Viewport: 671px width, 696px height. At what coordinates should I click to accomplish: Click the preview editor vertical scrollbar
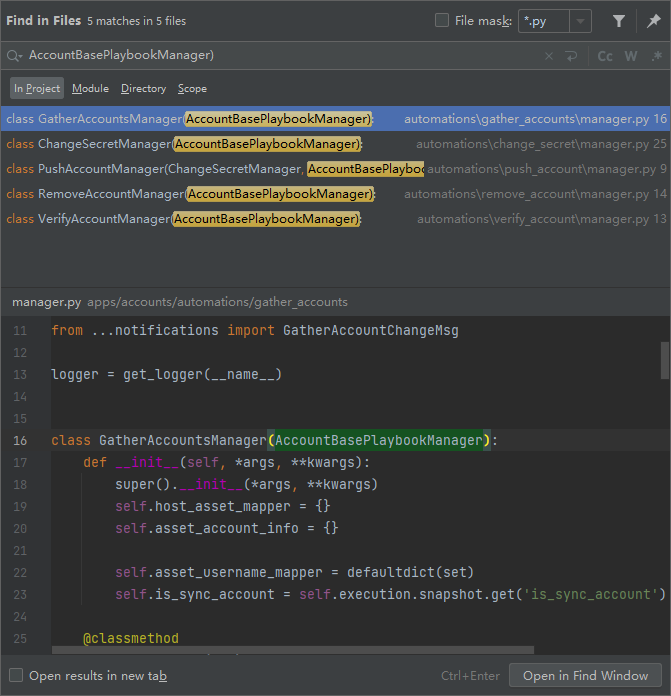coord(665,360)
